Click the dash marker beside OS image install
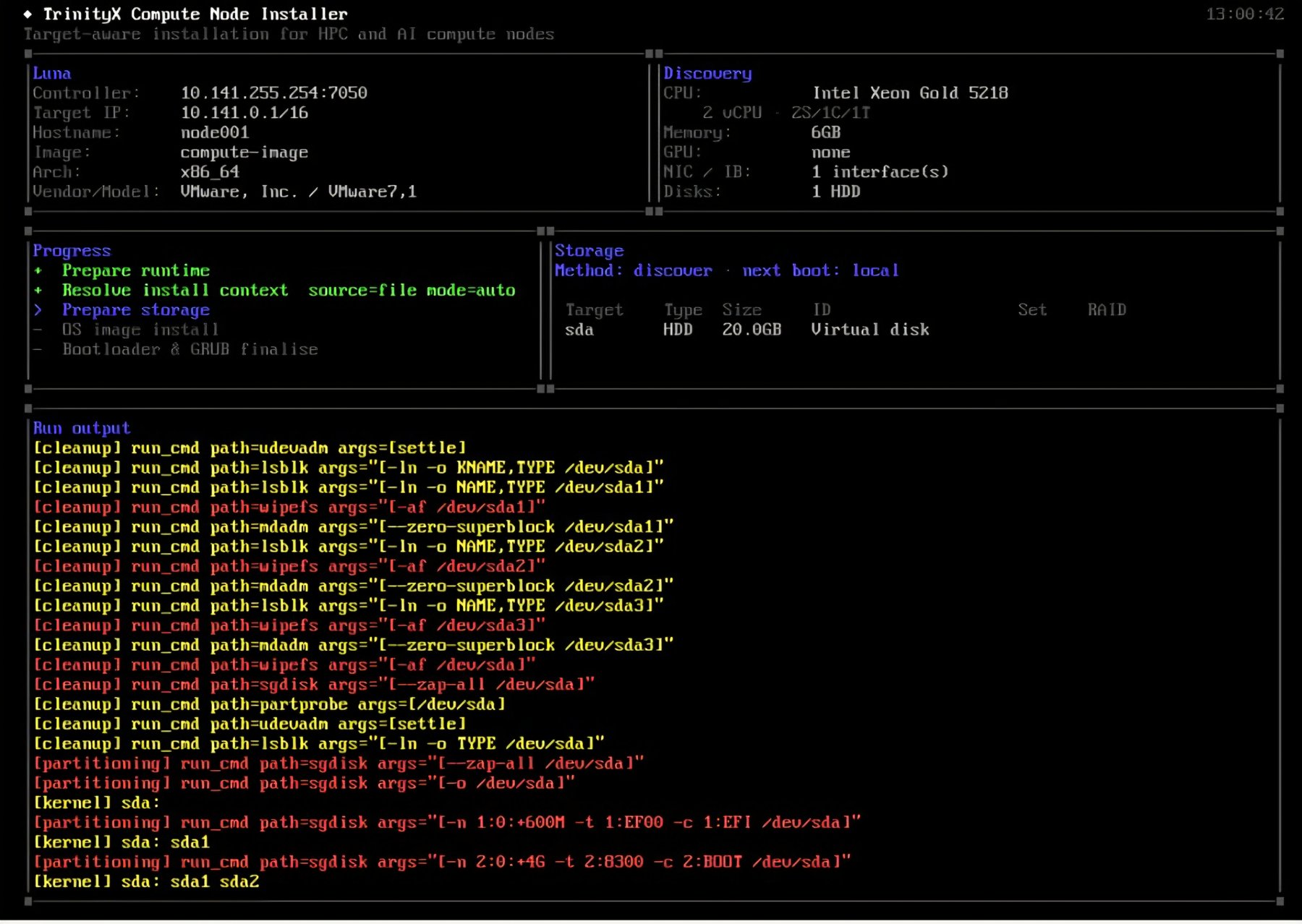 (38, 330)
